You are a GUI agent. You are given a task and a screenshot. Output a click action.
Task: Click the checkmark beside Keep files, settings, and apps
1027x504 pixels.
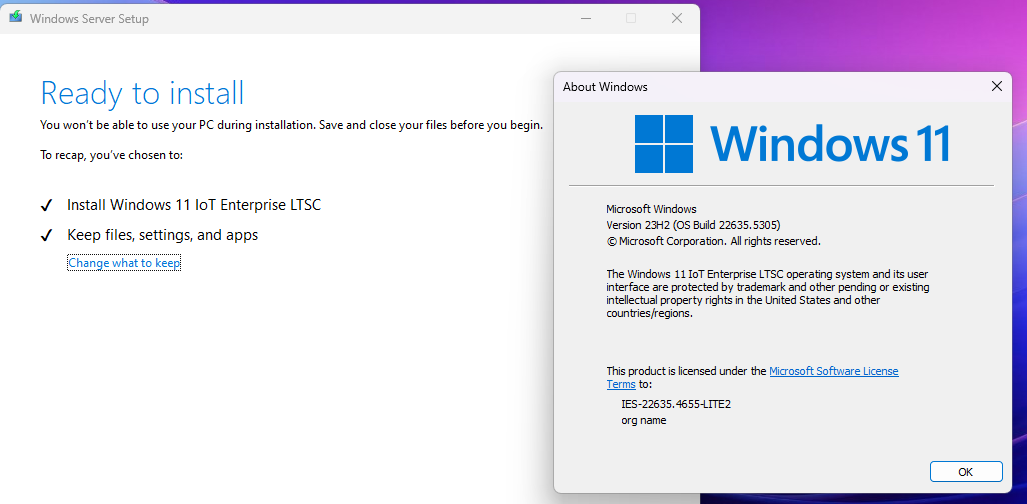click(47, 235)
